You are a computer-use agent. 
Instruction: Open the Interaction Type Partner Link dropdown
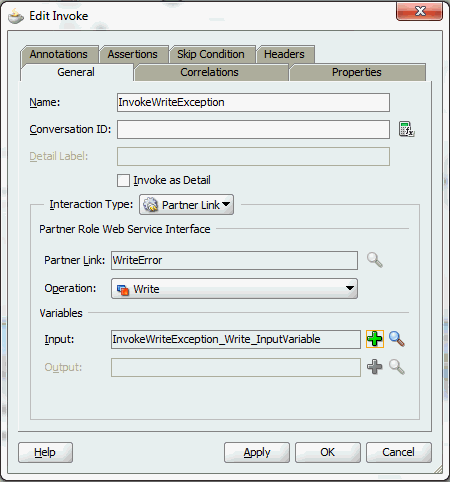click(186, 205)
